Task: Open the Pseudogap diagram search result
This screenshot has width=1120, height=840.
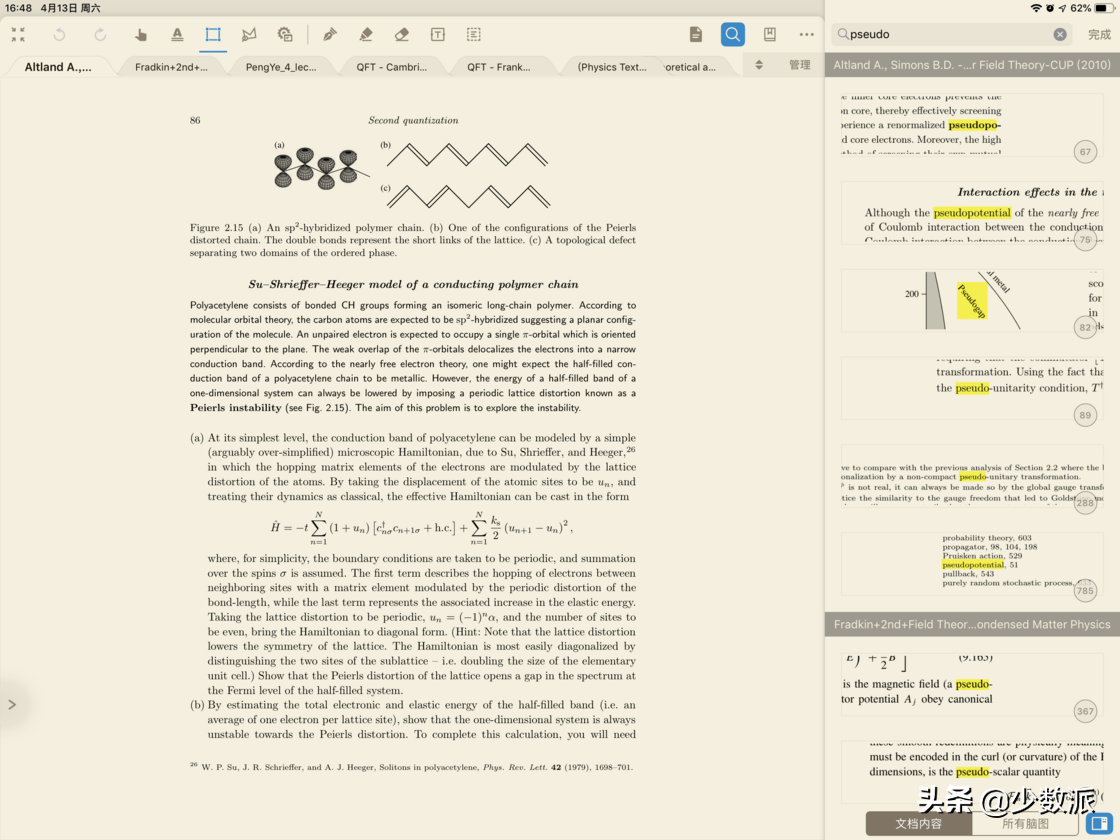Action: [971, 300]
